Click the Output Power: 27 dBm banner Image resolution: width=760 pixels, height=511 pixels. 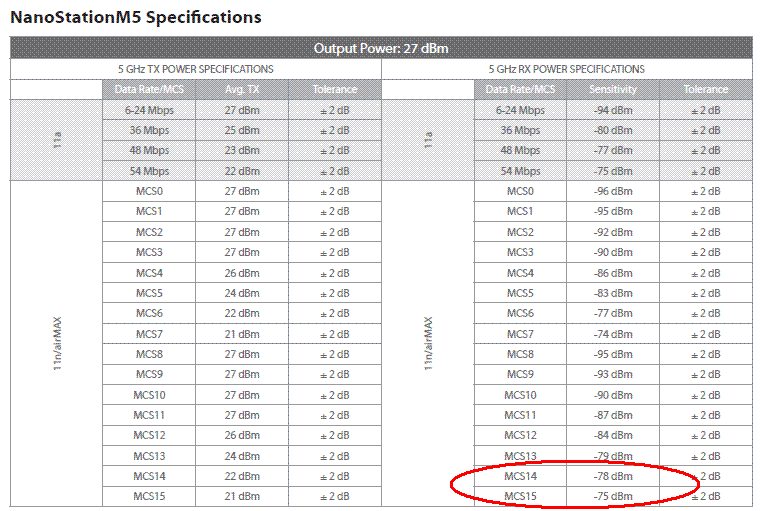point(380,48)
